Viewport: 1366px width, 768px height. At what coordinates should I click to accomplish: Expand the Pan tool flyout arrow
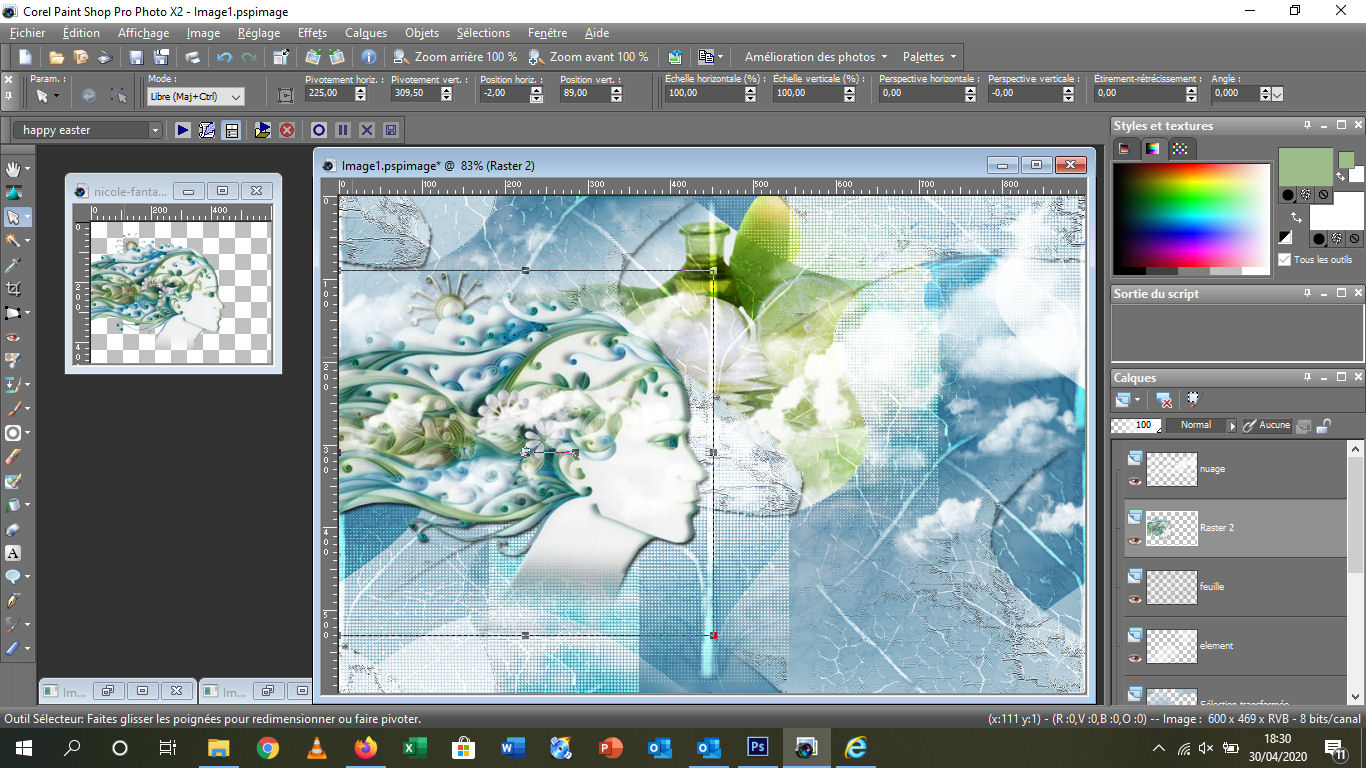(27, 169)
